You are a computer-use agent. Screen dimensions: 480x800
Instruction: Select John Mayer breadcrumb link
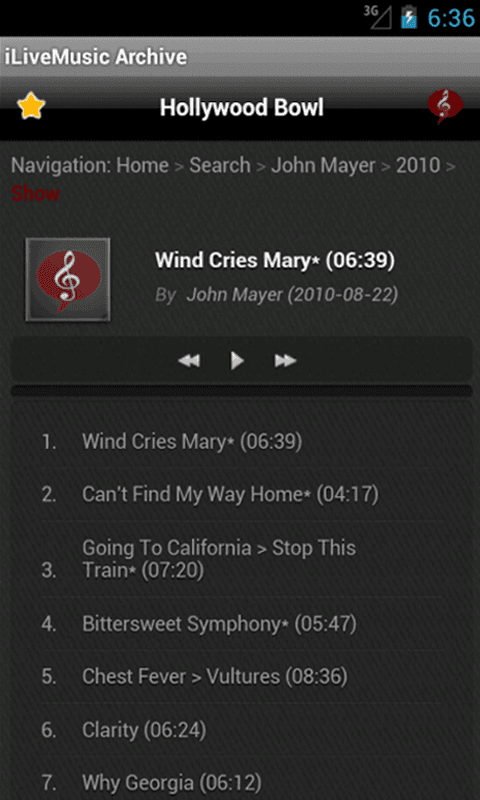323,165
